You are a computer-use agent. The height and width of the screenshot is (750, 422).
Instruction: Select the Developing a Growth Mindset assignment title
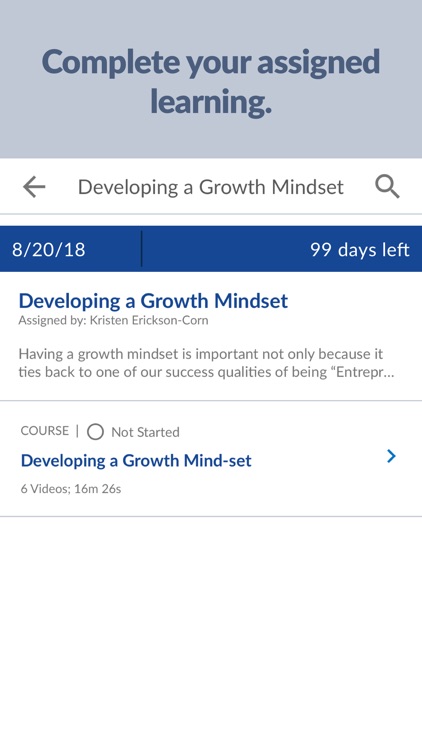point(153,301)
